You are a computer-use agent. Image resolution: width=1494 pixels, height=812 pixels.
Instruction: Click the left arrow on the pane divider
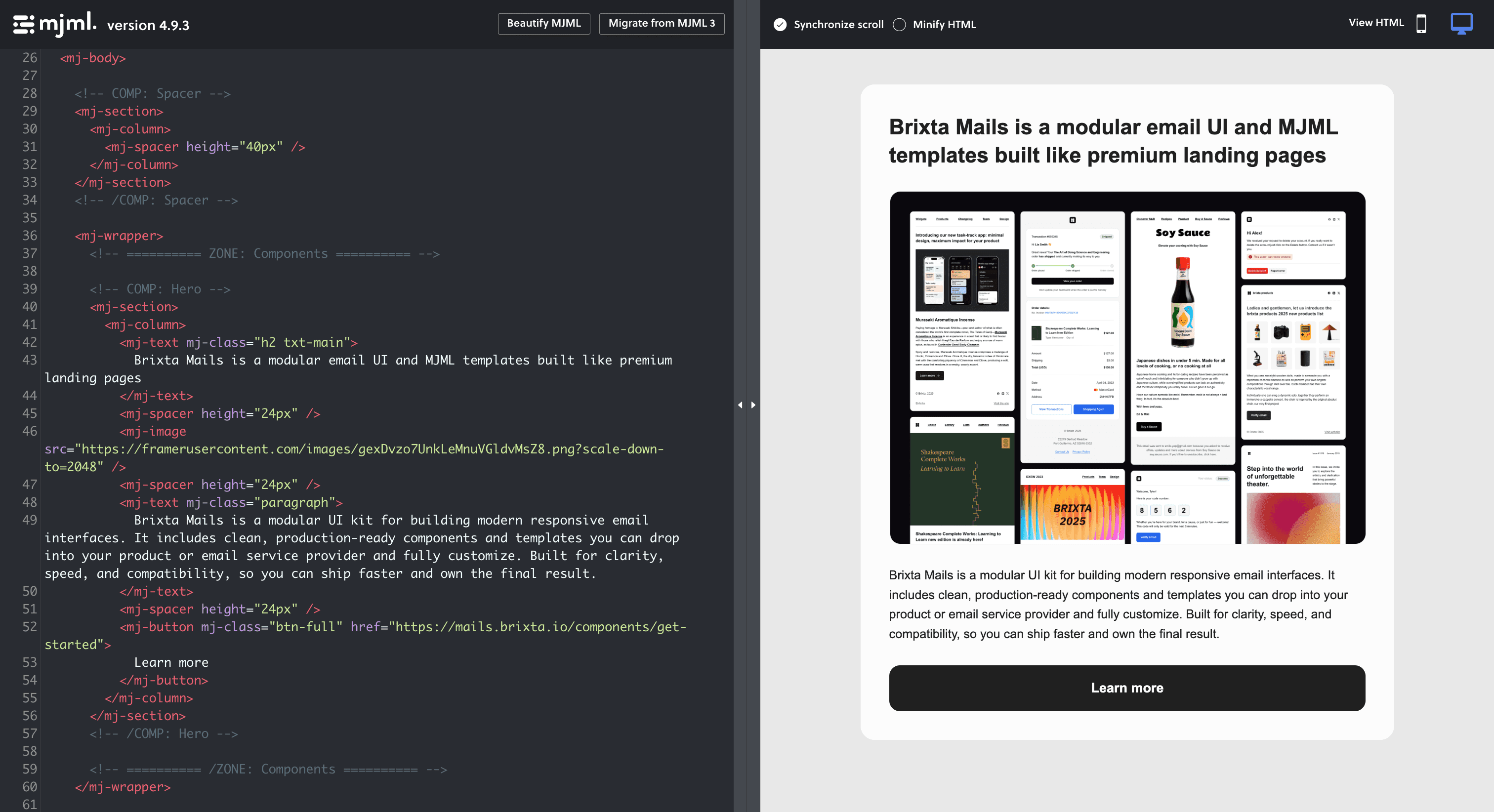pyautogui.click(x=740, y=405)
